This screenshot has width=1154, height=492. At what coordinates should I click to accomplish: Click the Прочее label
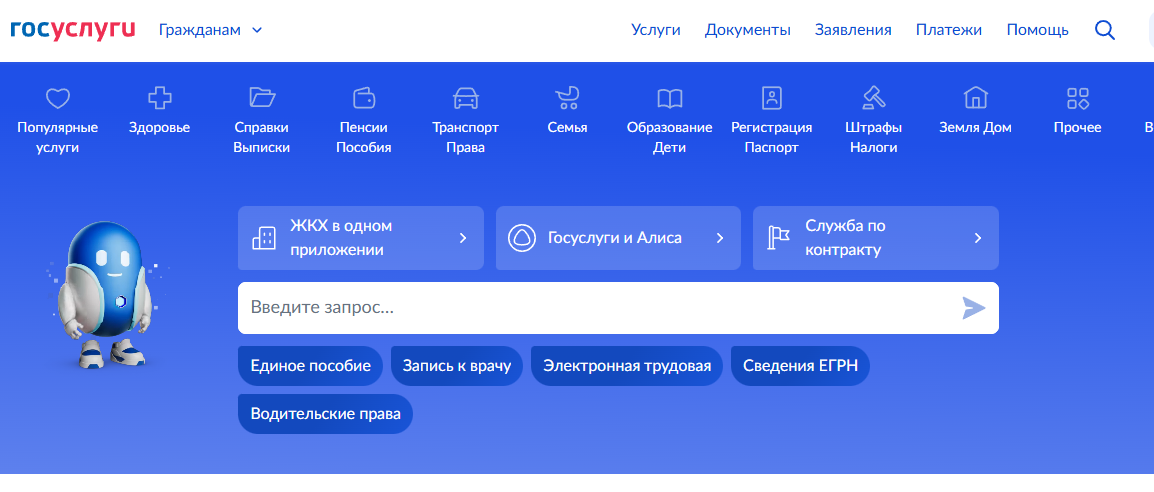[x=1077, y=128]
